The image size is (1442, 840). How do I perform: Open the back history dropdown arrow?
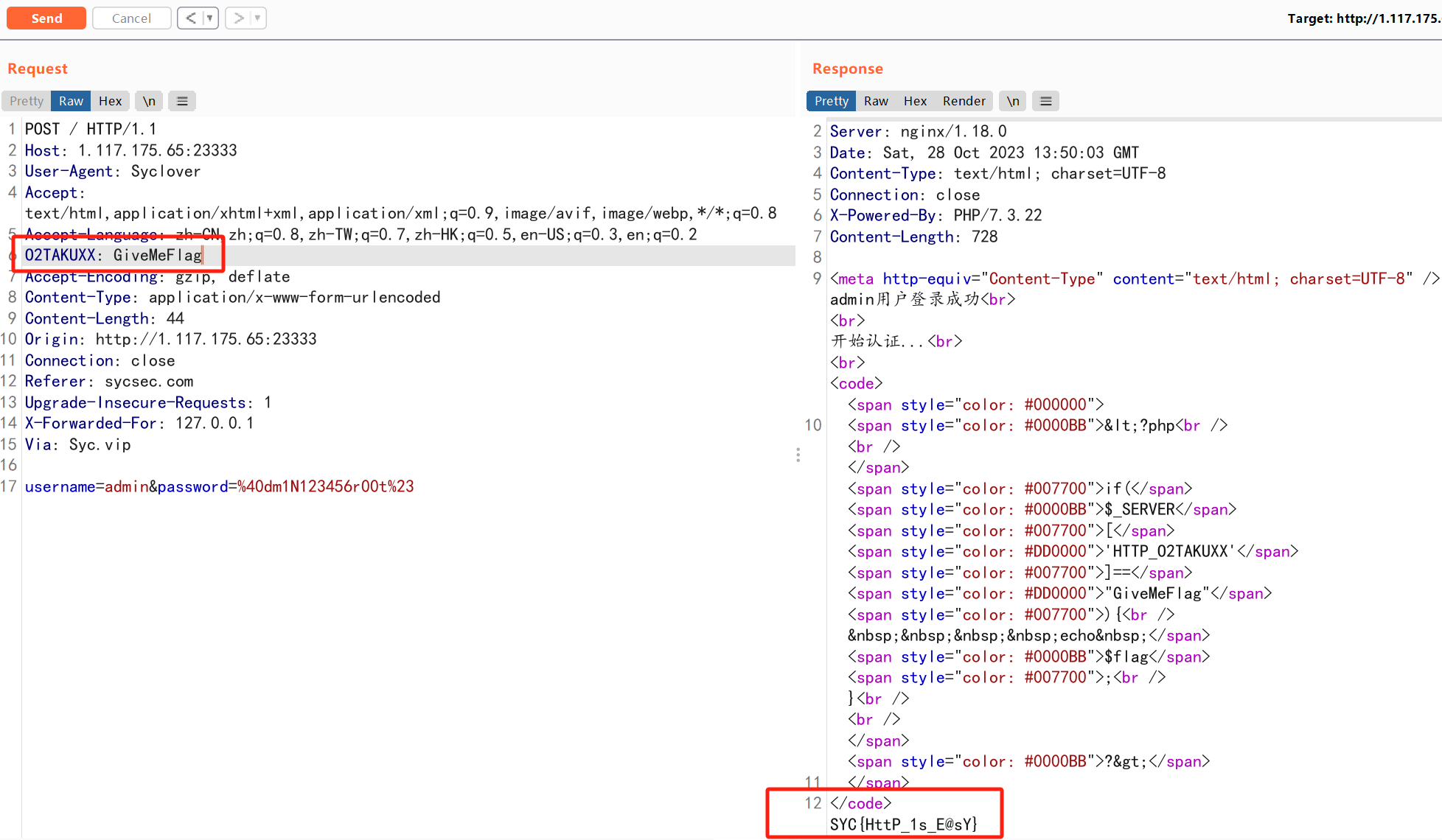point(210,18)
